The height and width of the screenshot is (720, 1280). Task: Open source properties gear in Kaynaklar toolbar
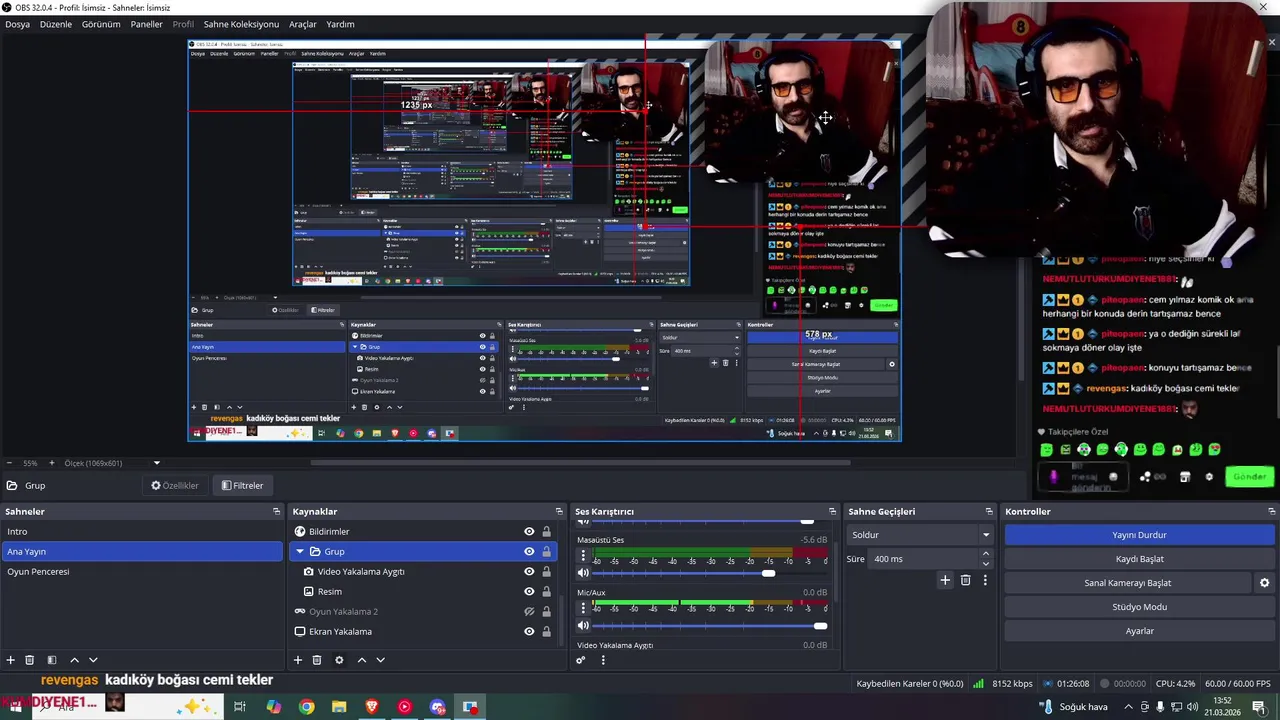[x=339, y=660]
